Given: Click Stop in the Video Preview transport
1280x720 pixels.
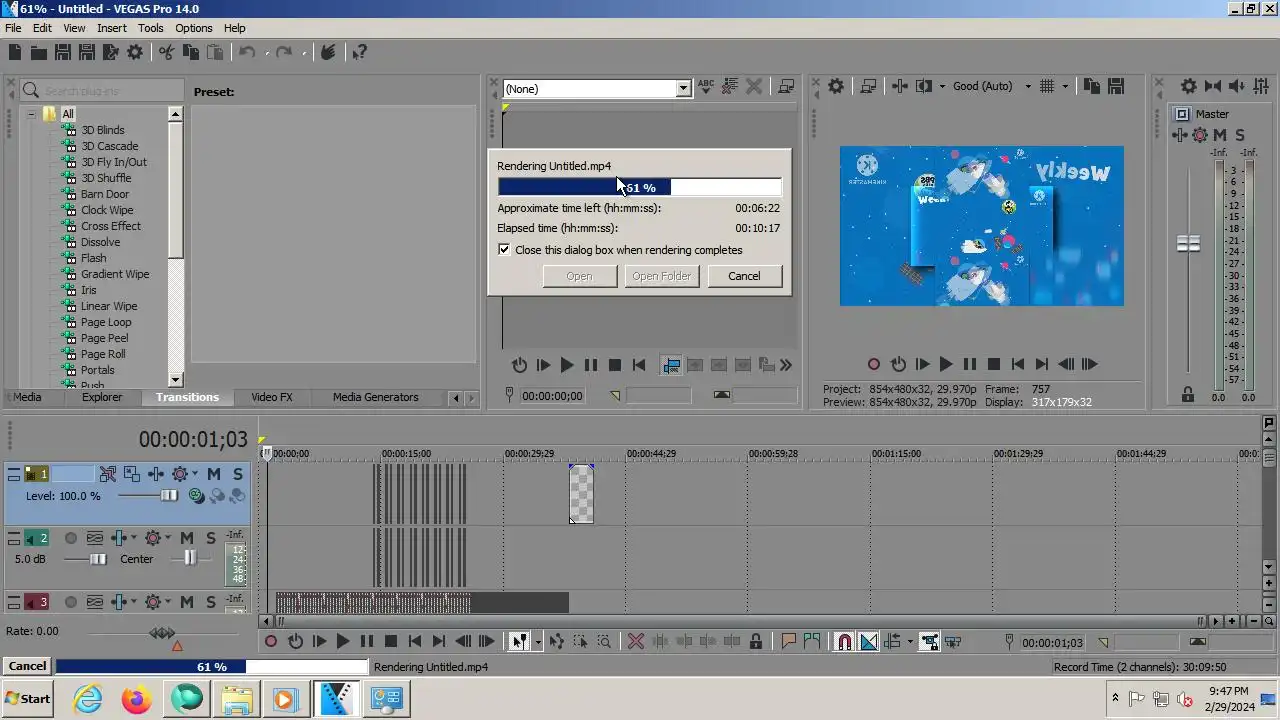Looking at the screenshot, I should (x=994, y=365).
